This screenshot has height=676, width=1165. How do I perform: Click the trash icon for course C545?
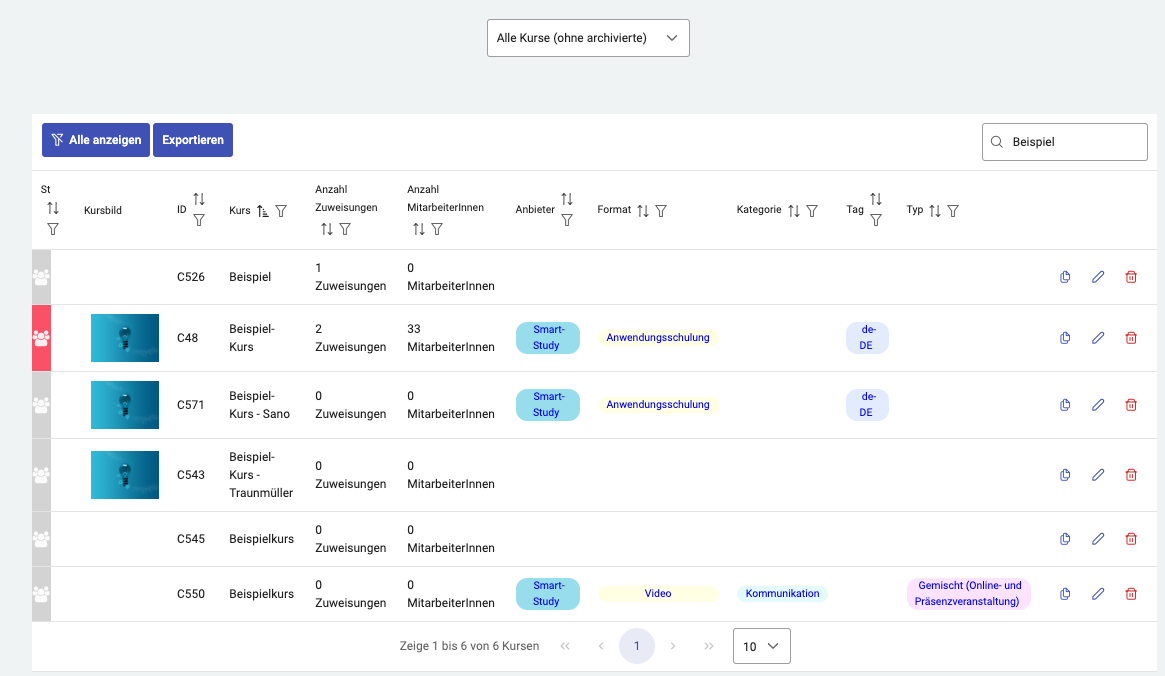1131,539
